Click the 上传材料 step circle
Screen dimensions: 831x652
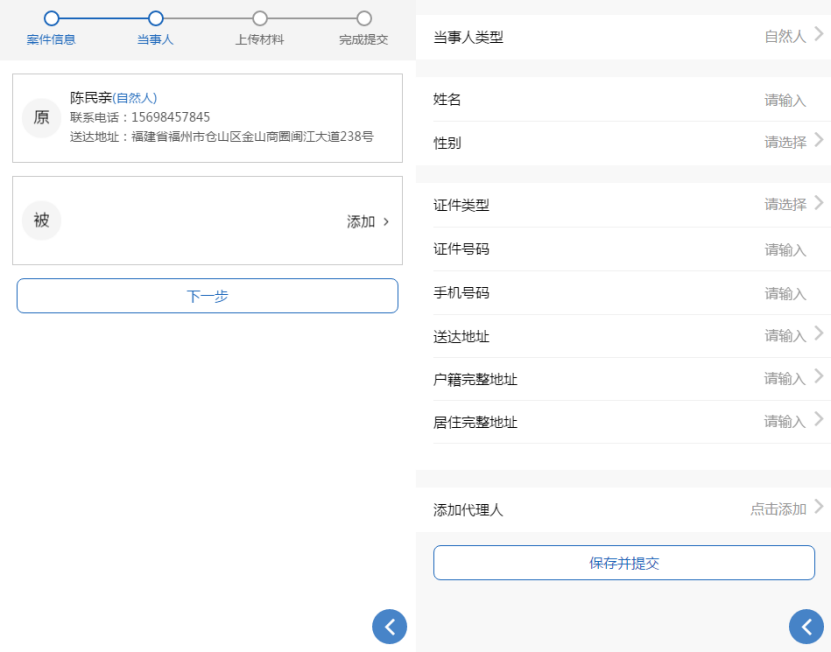pos(260,19)
